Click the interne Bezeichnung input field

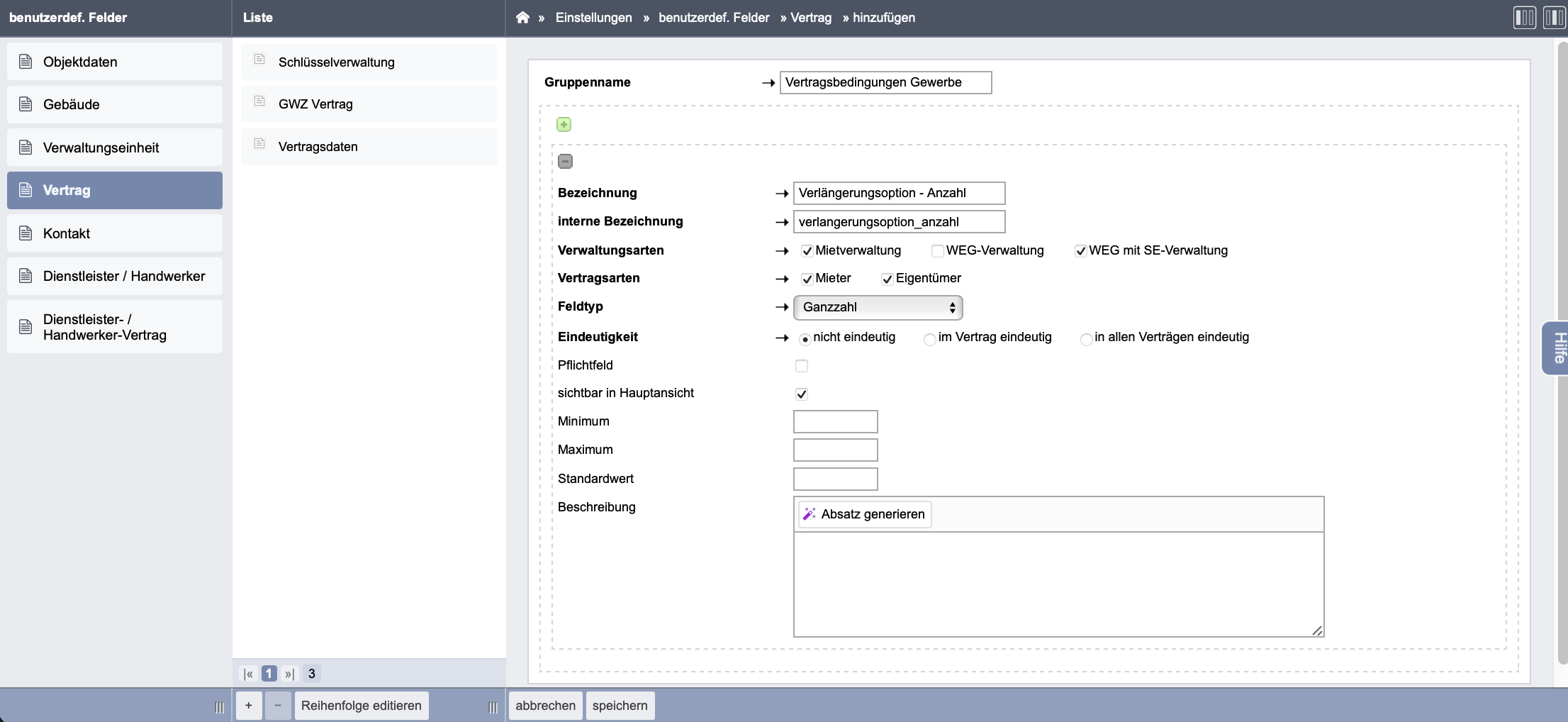[899, 222]
